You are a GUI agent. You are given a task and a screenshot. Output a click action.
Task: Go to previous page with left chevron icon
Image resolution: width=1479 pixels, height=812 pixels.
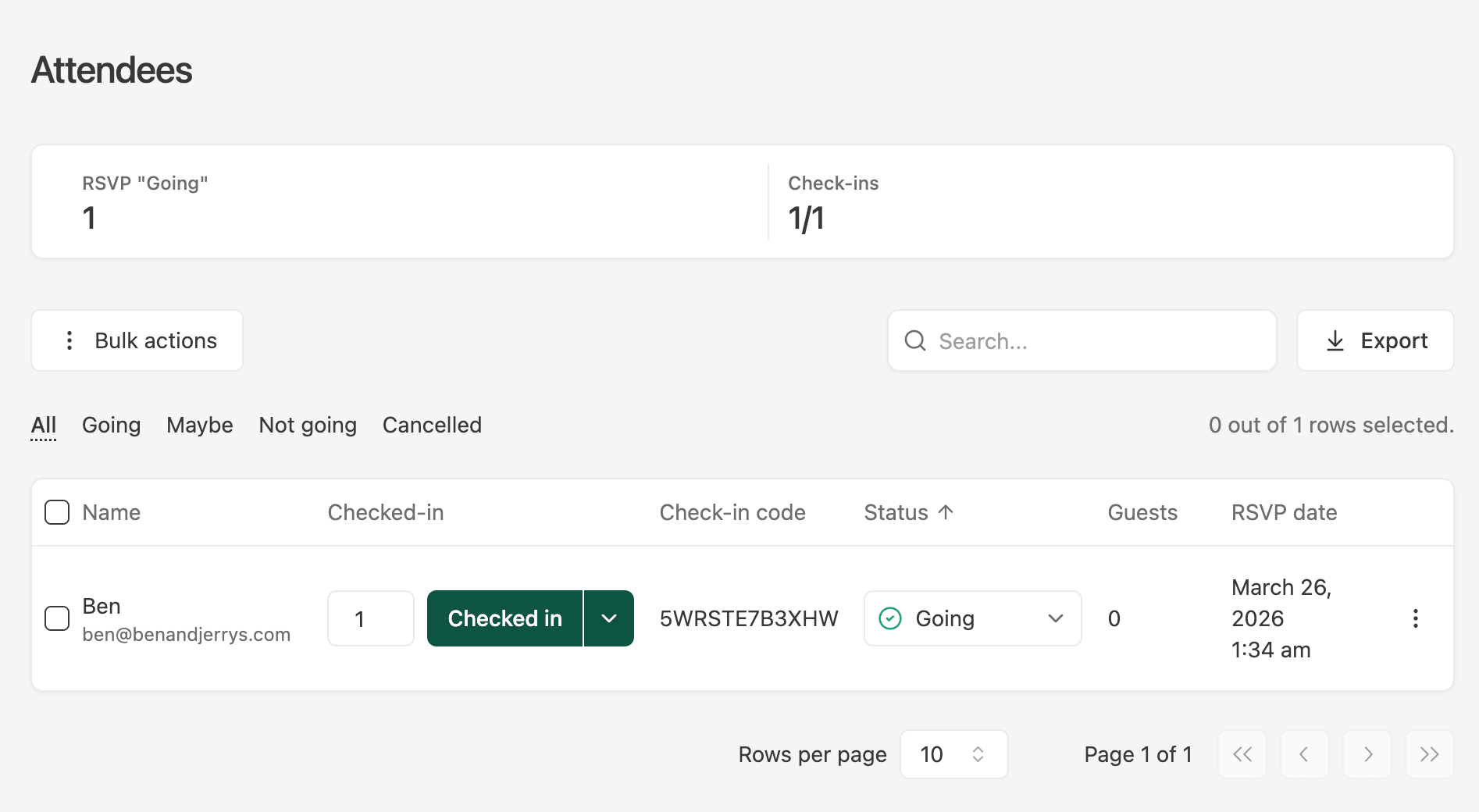[1305, 754]
